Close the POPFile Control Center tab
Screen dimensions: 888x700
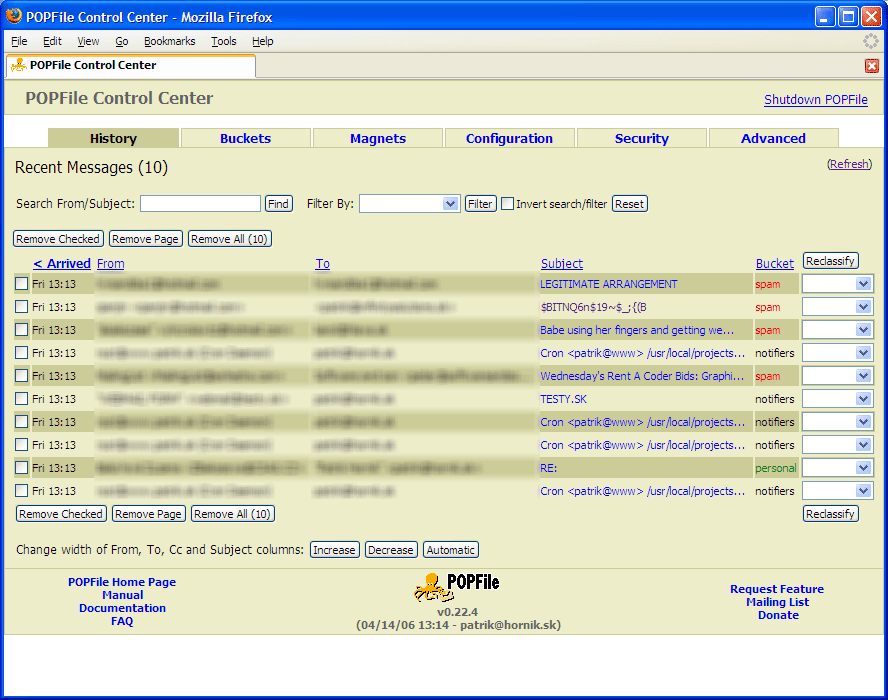click(872, 66)
